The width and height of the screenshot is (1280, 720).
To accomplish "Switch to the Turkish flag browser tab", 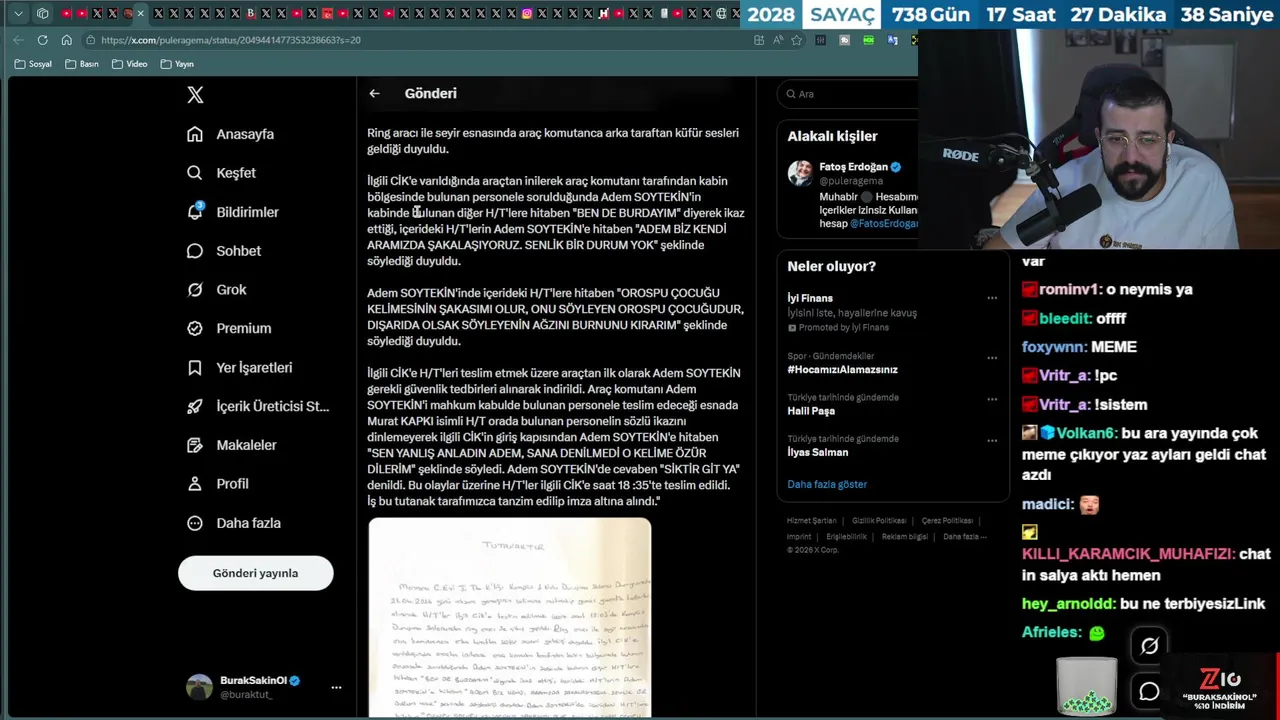I will 327,14.
